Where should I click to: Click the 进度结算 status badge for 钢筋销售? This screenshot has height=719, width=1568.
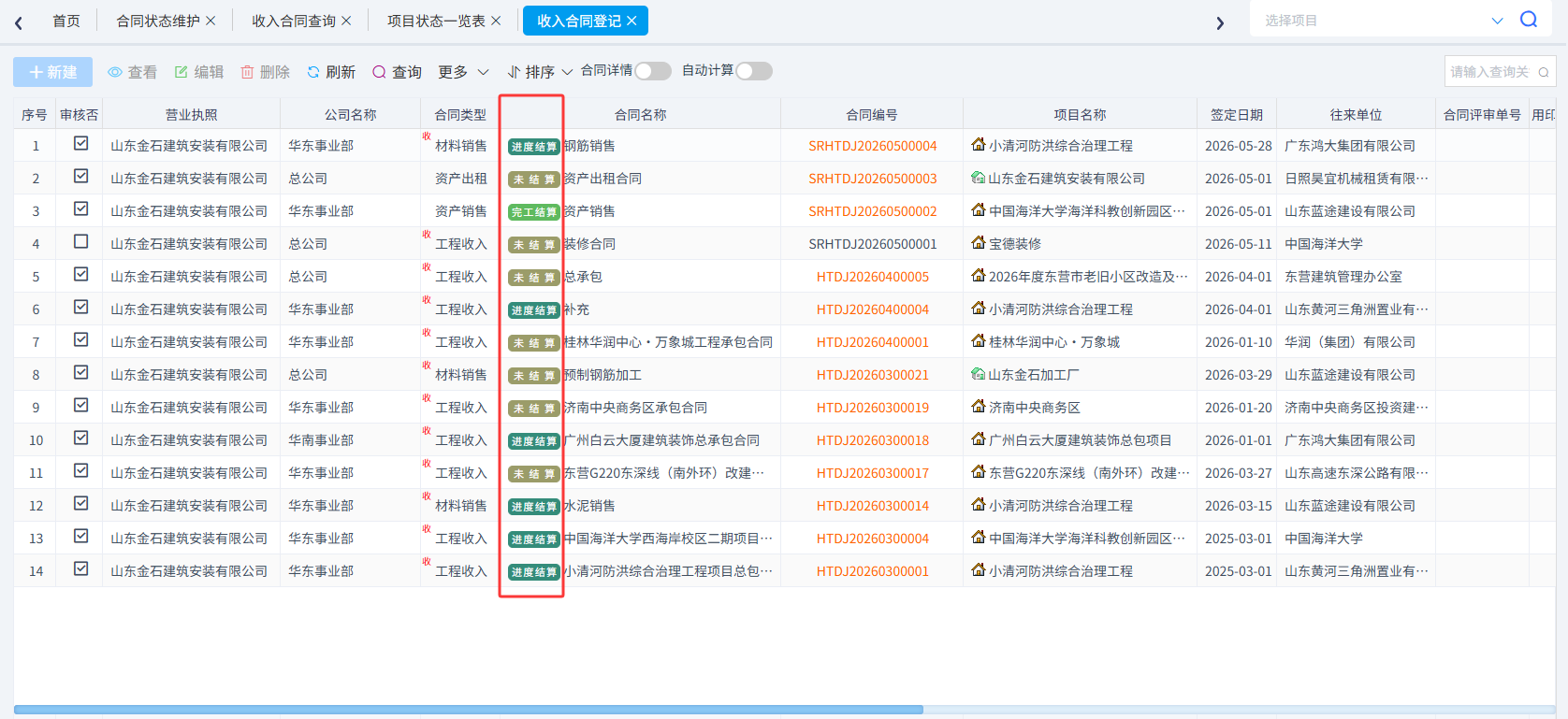coord(534,147)
